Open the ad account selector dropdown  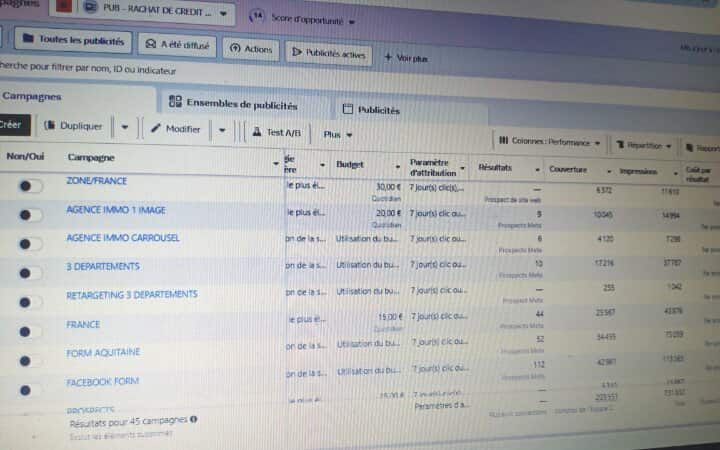pyautogui.click(x=159, y=11)
